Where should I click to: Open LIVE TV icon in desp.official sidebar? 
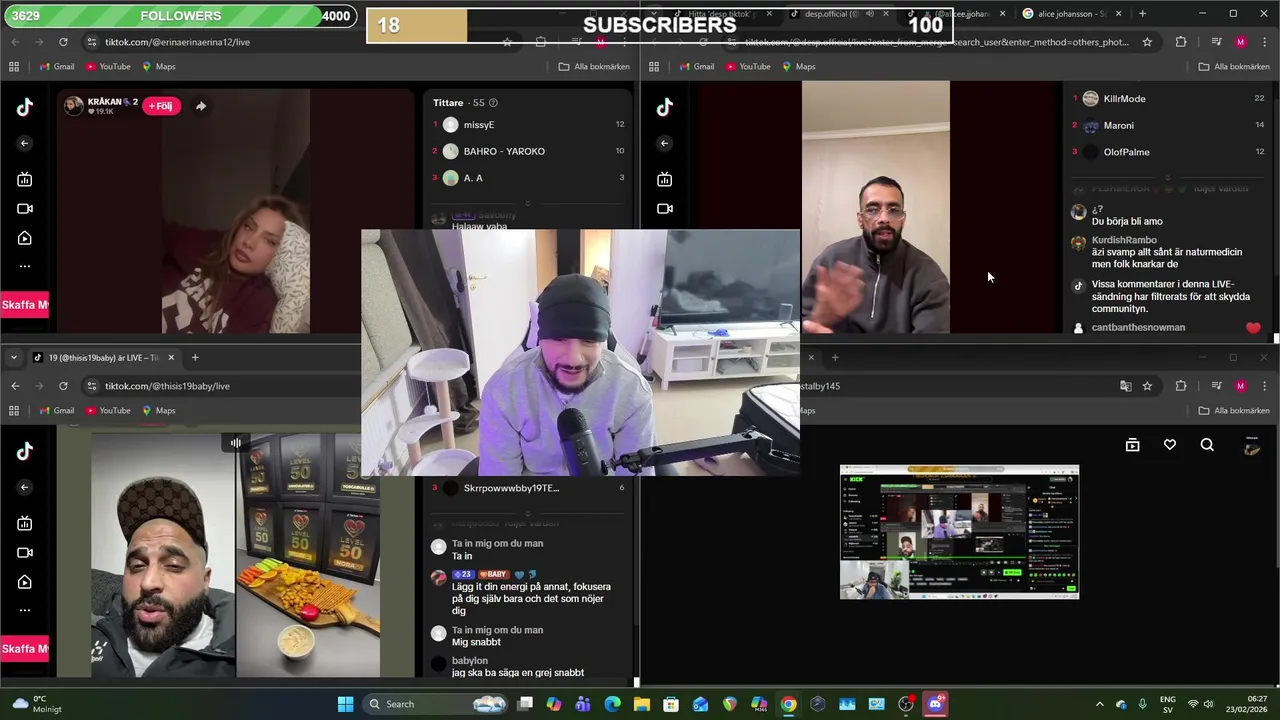click(x=665, y=179)
